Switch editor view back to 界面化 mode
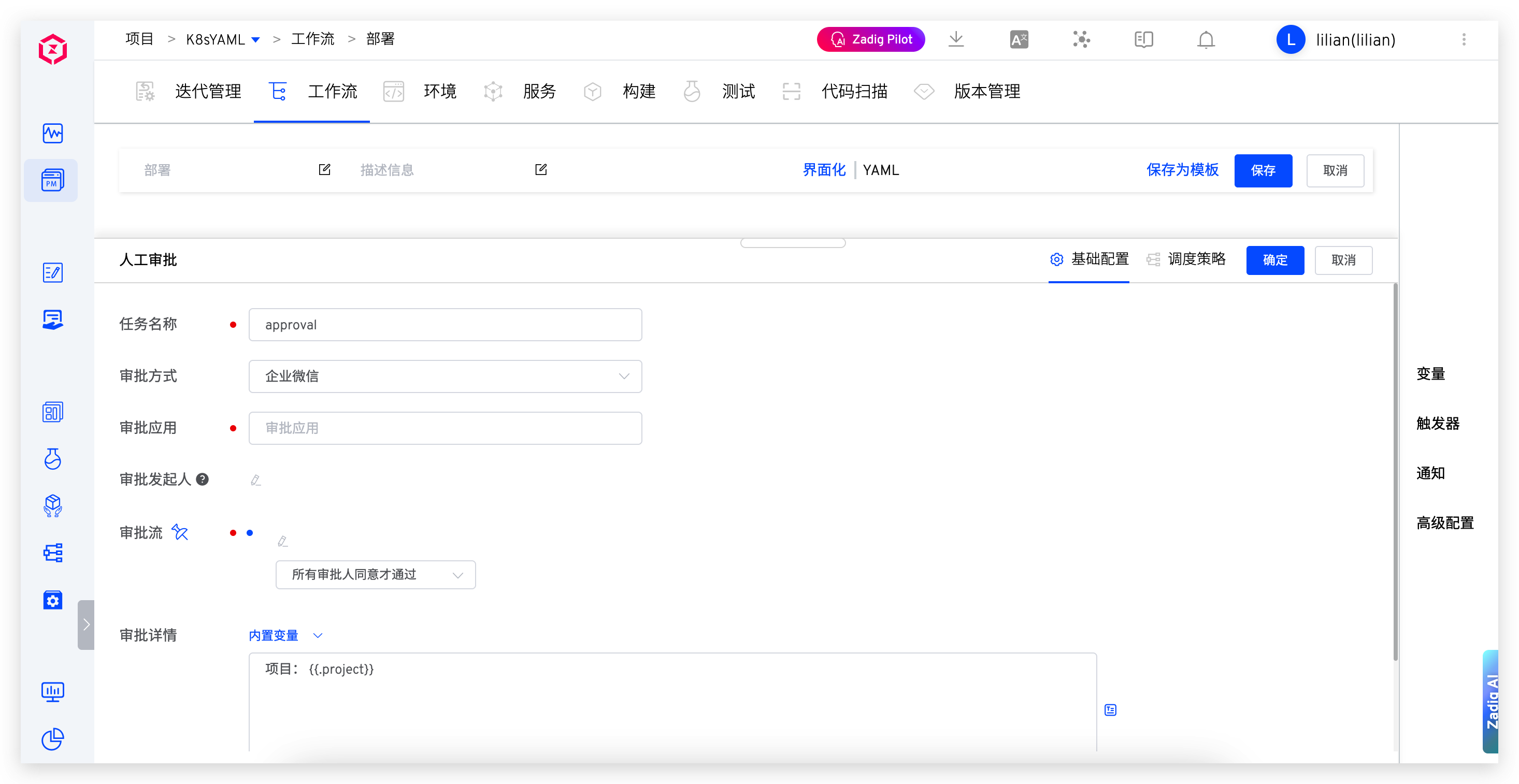The image size is (1519, 784). point(824,170)
